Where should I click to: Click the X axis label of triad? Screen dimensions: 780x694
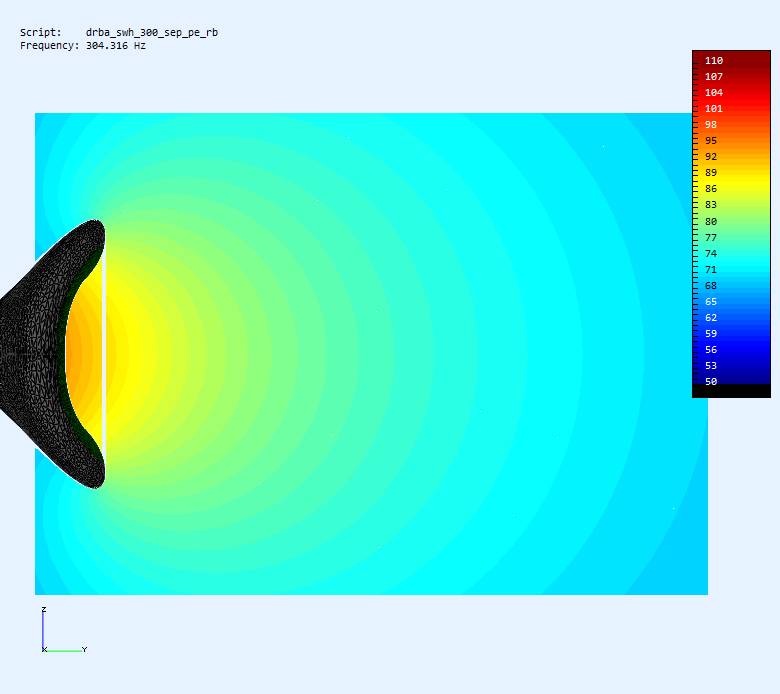[44, 650]
